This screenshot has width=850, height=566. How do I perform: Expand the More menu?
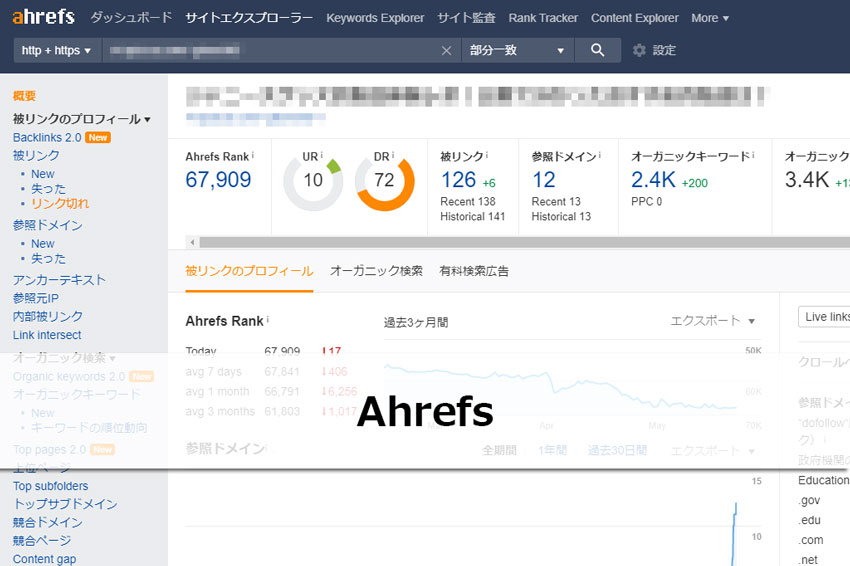coord(710,18)
